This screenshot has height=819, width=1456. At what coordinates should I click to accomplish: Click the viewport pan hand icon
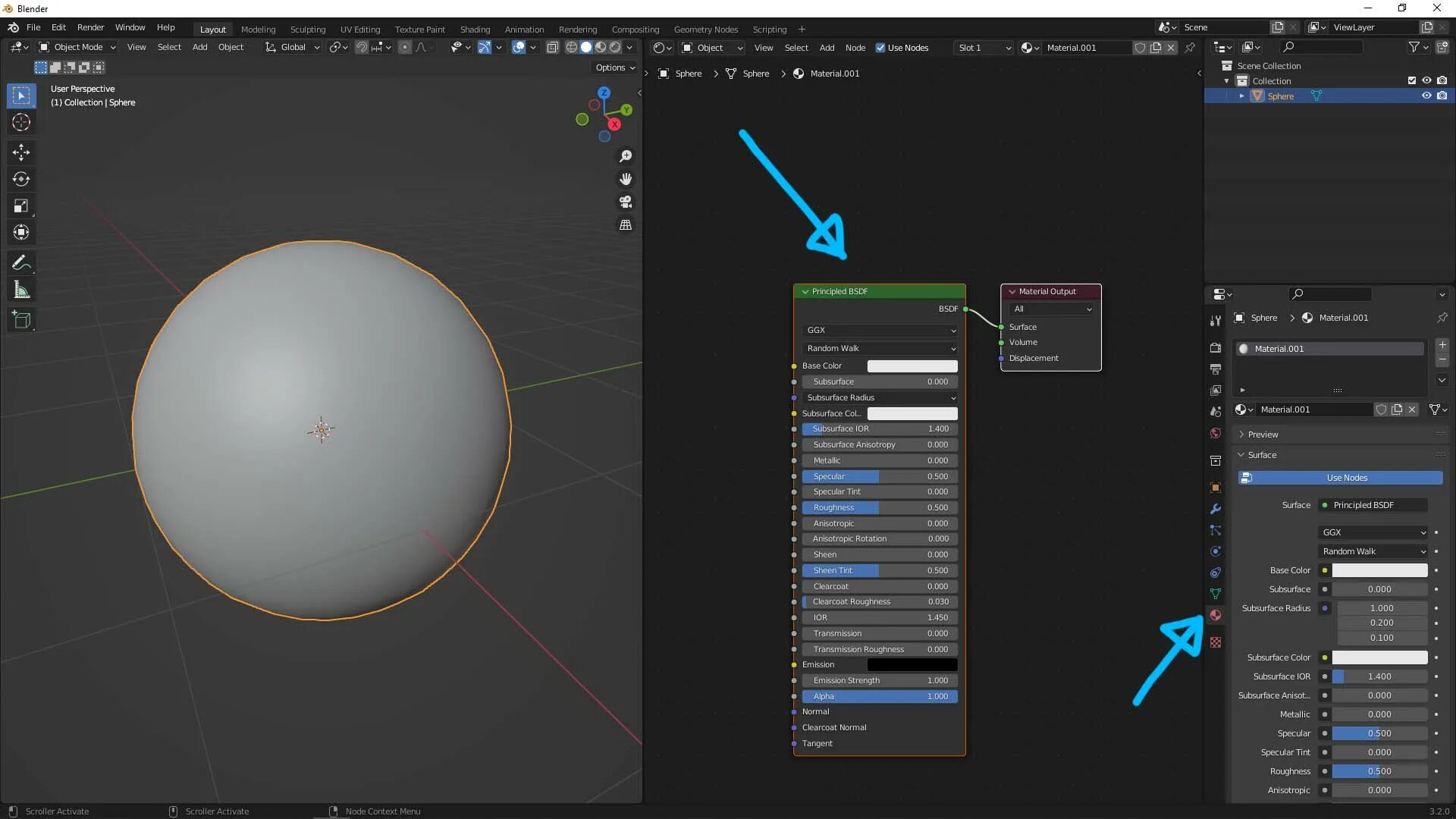(626, 179)
